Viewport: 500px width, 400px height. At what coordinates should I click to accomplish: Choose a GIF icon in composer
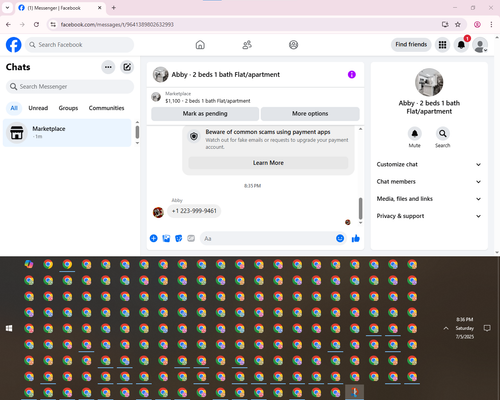191,238
